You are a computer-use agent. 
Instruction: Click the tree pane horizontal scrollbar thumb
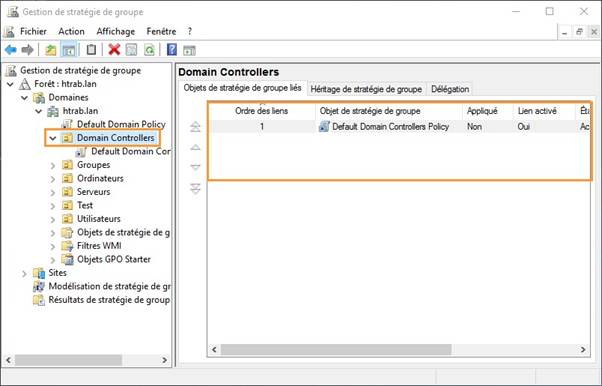[x=68, y=360]
